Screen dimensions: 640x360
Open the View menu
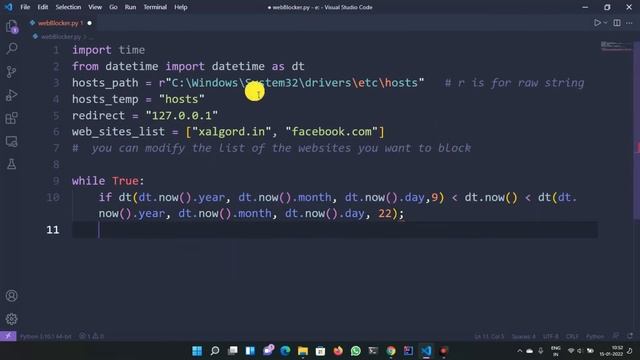95,7
